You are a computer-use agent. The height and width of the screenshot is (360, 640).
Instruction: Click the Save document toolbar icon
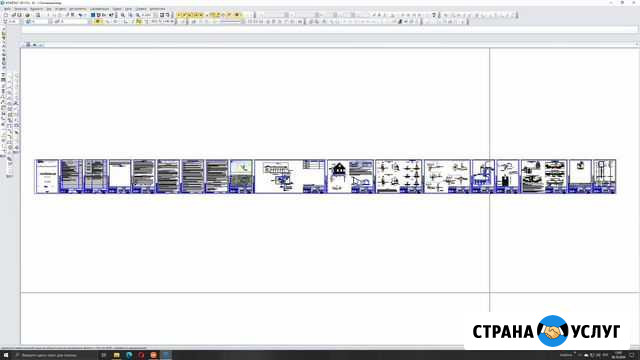tap(20, 15)
